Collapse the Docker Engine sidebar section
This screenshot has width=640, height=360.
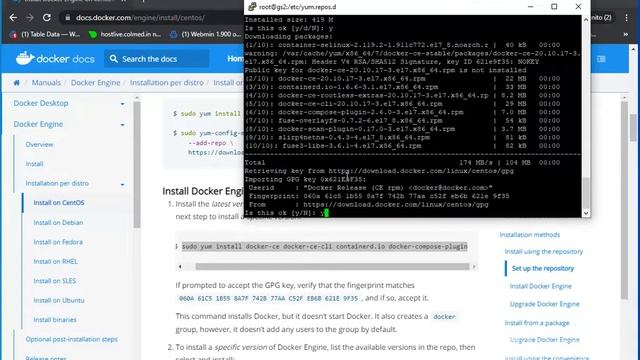(122, 124)
